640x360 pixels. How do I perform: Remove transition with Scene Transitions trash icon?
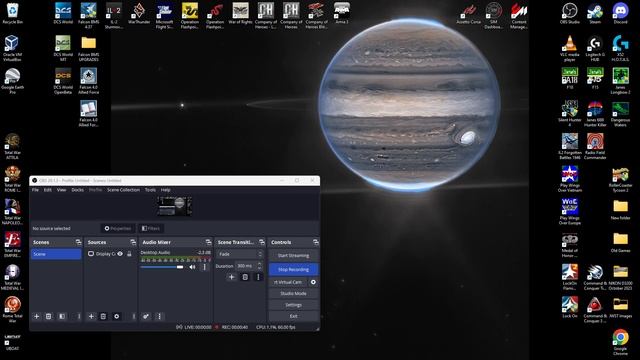click(245, 277)
